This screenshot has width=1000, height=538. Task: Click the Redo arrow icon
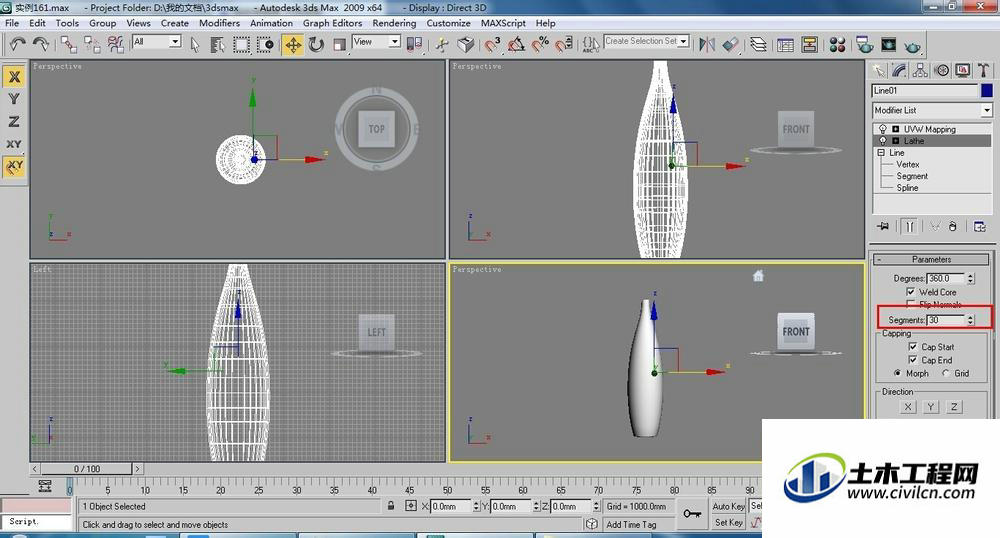coord(41,44)
